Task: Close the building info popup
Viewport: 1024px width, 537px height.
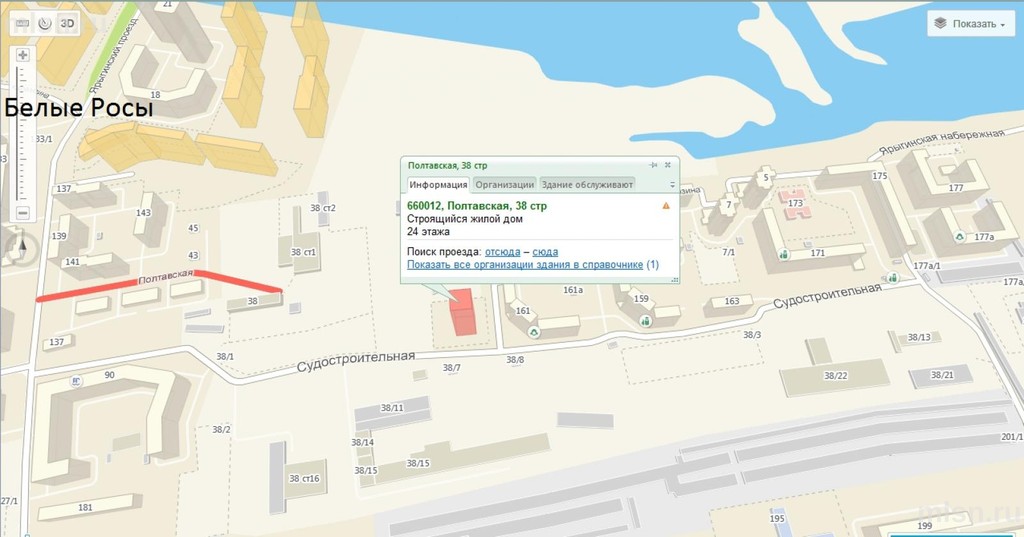Action: pos(668,165)
